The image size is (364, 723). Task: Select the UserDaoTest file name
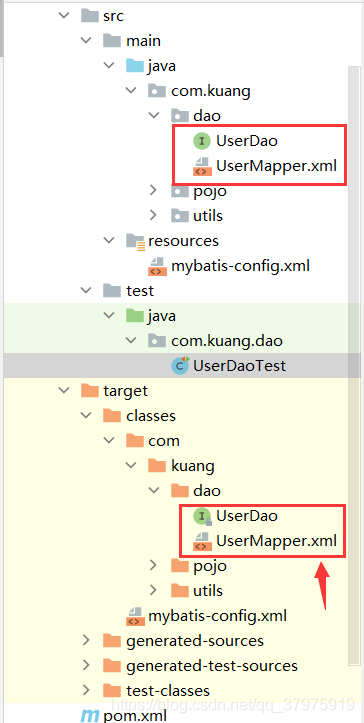pos(239,366)
